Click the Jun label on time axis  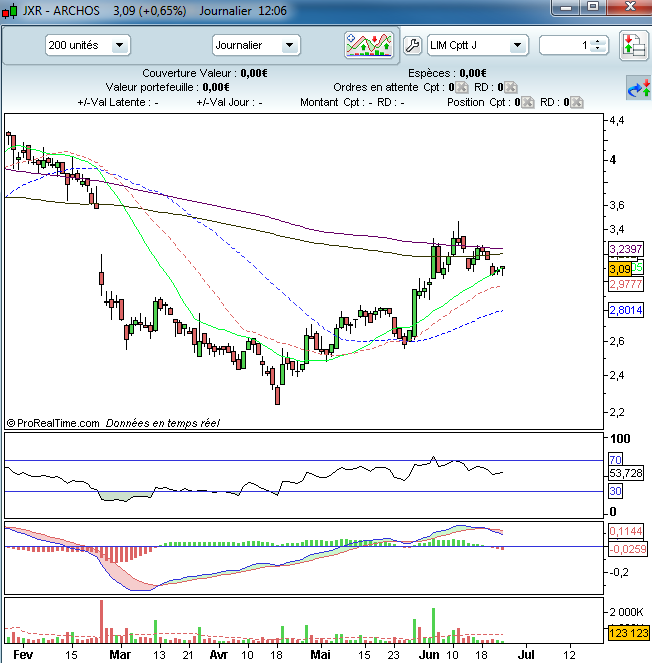click(x=429, y=655)
